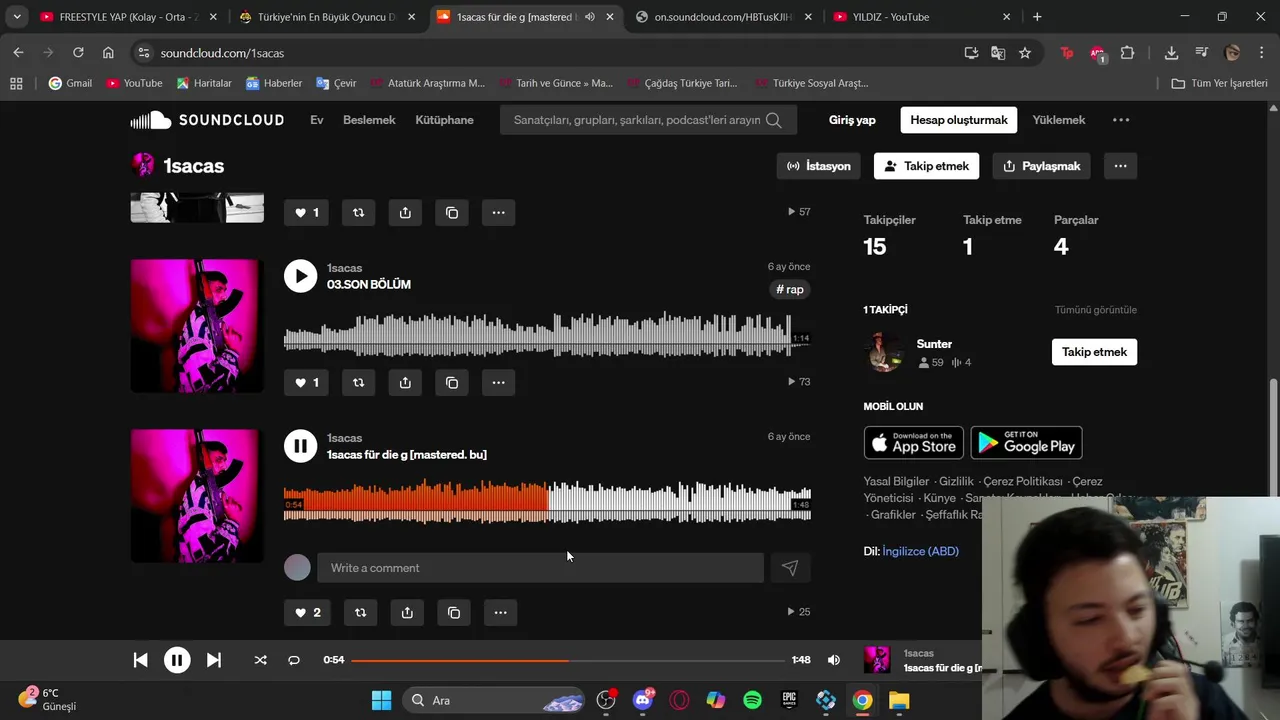
Task: Open the Yüklemek upload link
Action: pos(1059,120)
